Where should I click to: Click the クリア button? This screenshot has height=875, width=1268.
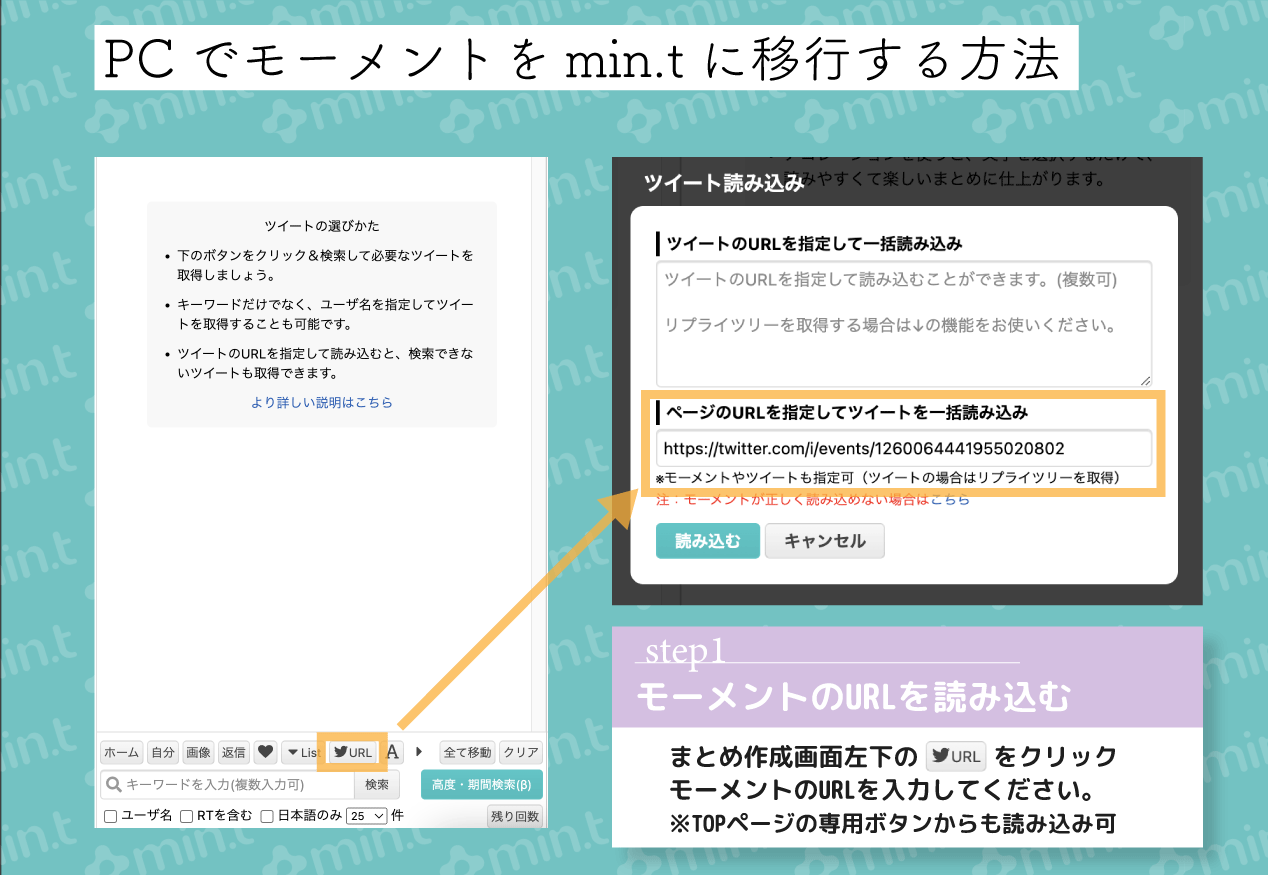click(x=520, y=752)
